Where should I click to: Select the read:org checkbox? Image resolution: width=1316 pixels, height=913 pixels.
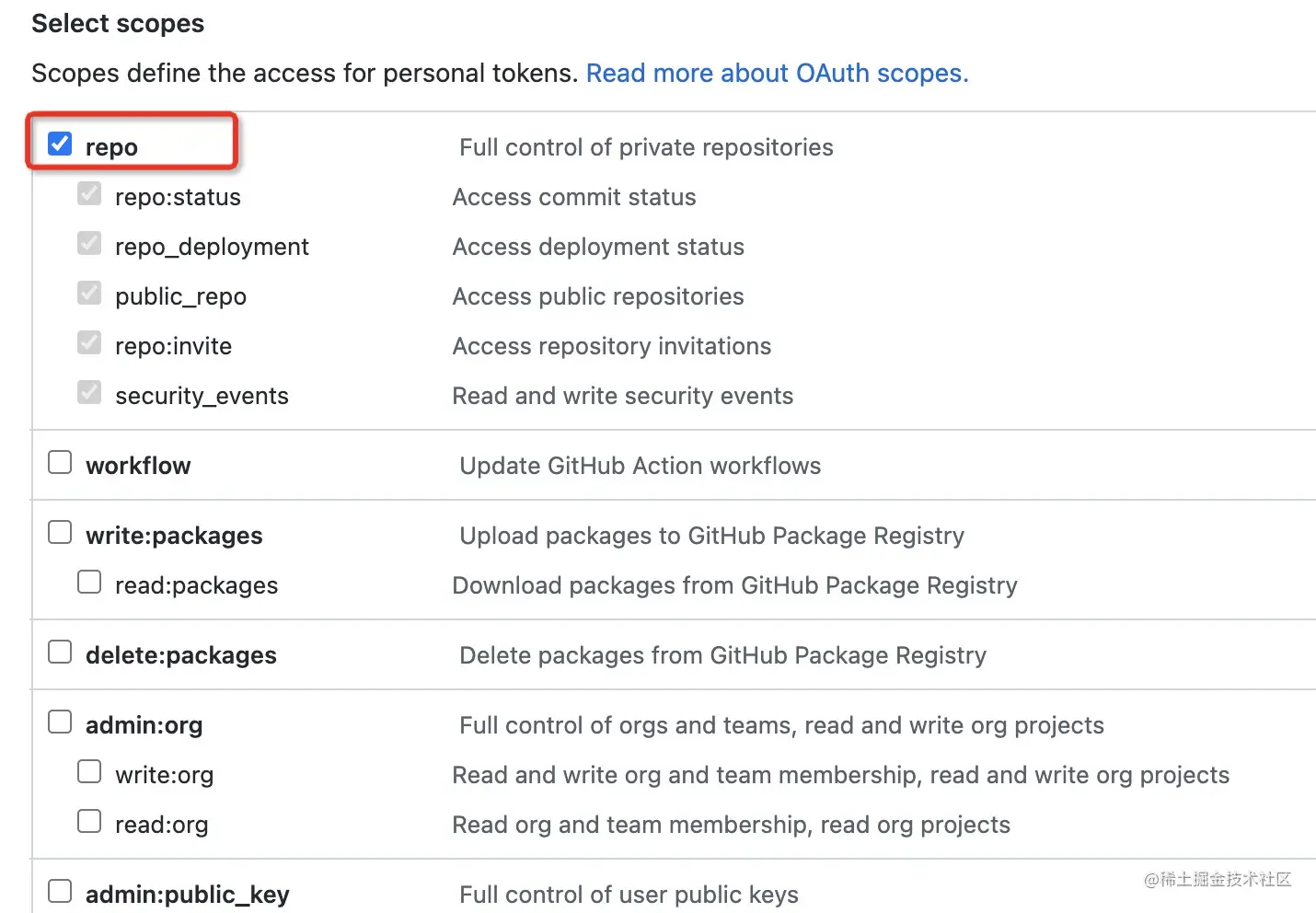coord(89,821)
